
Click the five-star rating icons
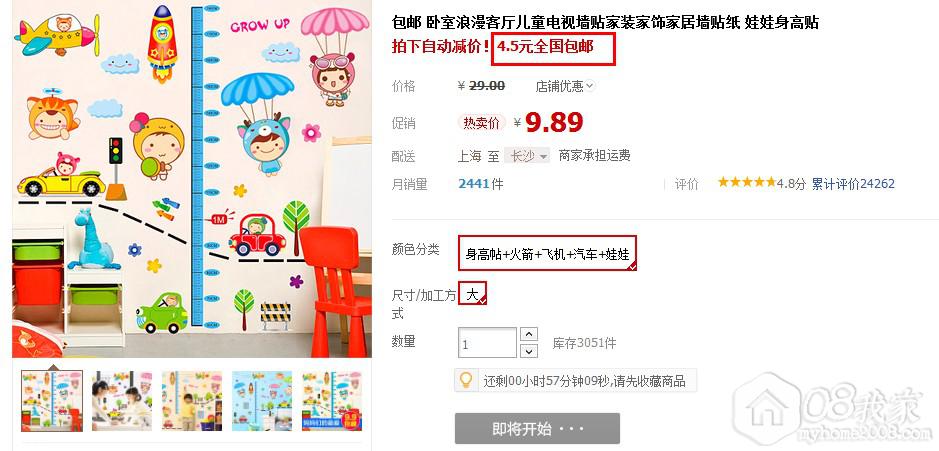tap(746, 183)
